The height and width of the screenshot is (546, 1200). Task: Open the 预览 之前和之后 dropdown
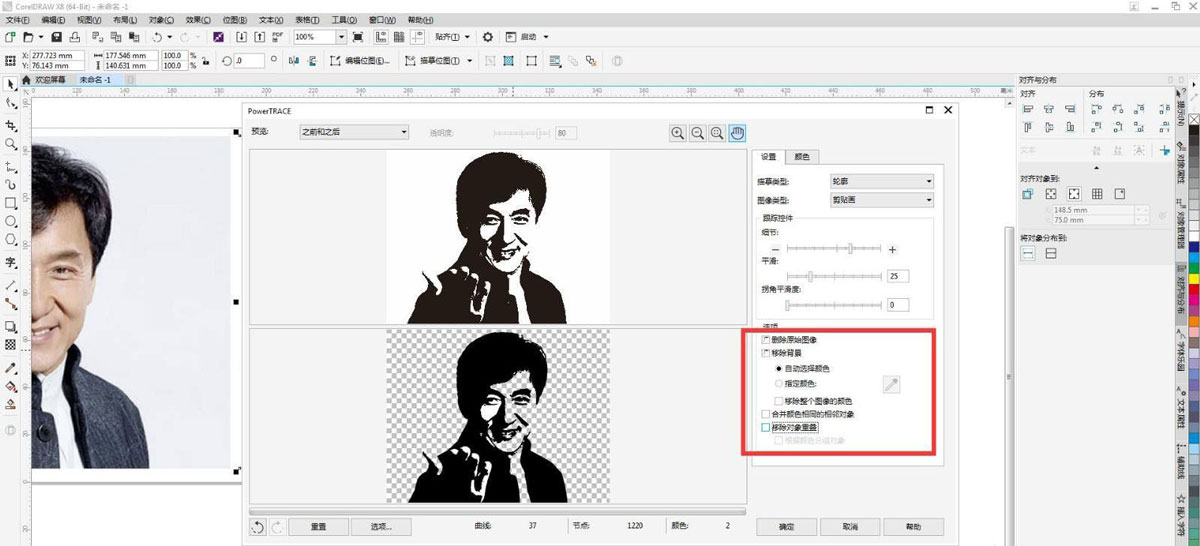(355, 132)
